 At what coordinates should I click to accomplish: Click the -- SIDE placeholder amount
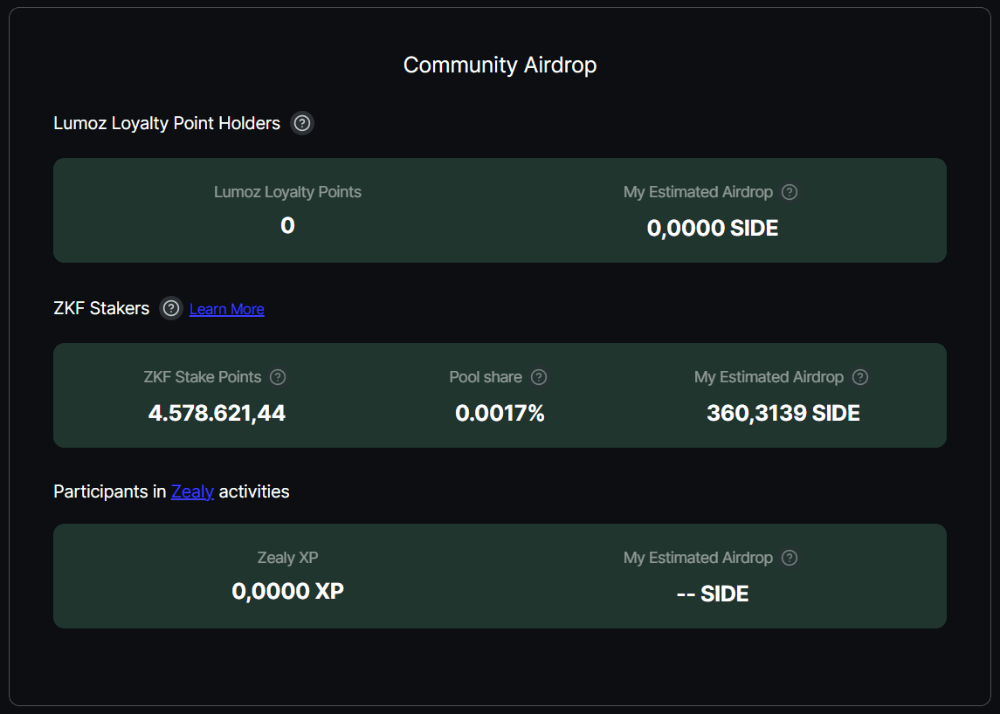point(712,594)
